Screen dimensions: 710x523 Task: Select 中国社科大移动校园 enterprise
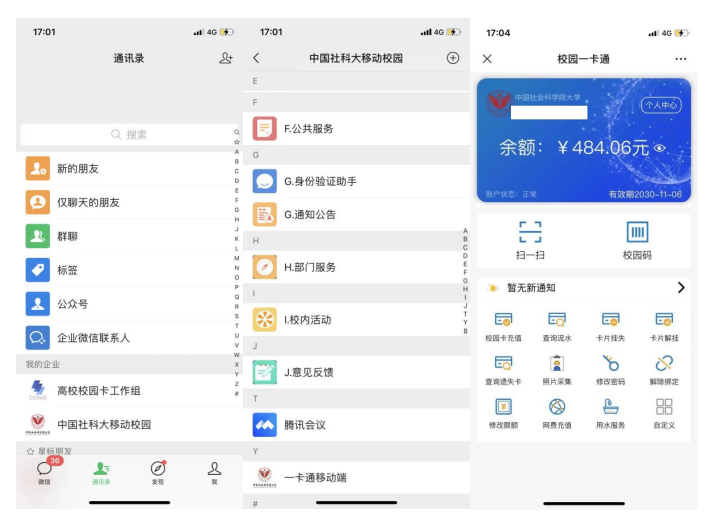point(130,424)
